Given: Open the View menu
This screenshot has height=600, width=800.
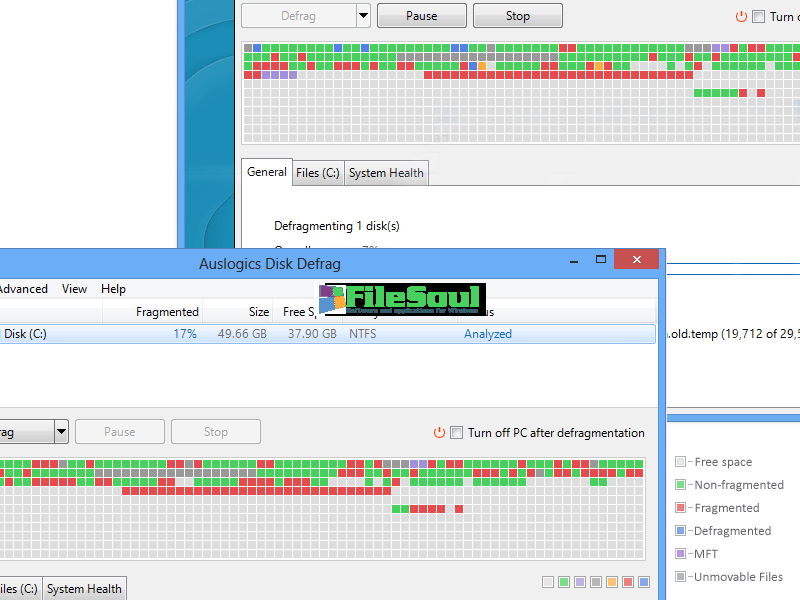Looking at the screenshot, I should (x=74, y=289).
